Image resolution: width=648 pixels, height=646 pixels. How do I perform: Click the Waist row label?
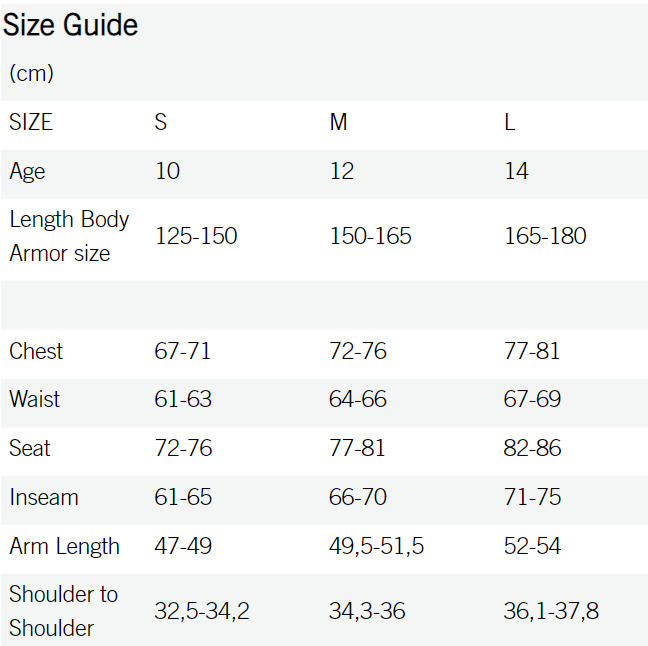35,399
